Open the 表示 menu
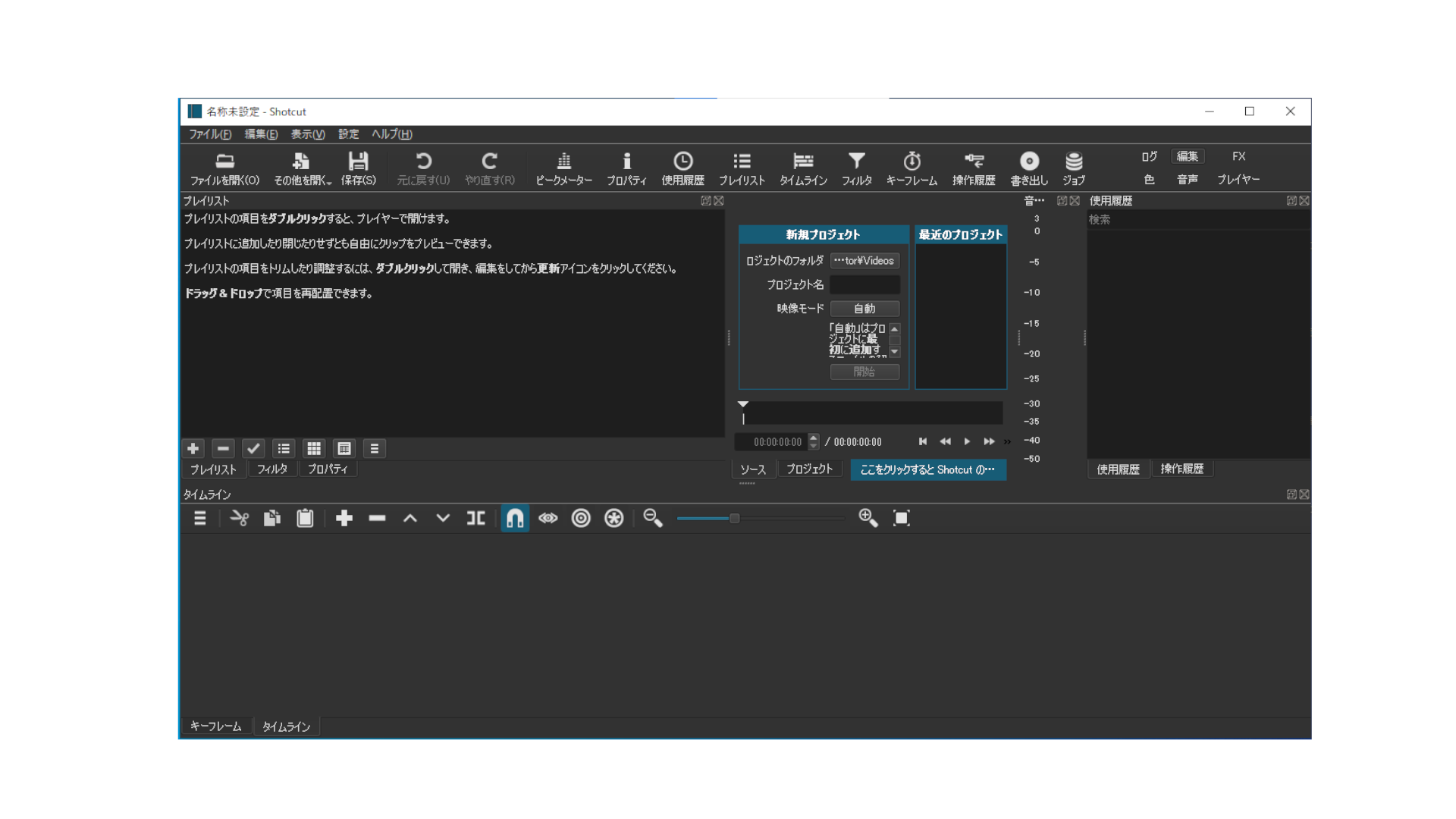The image size is (1456, 819). [x=308, y=134]
